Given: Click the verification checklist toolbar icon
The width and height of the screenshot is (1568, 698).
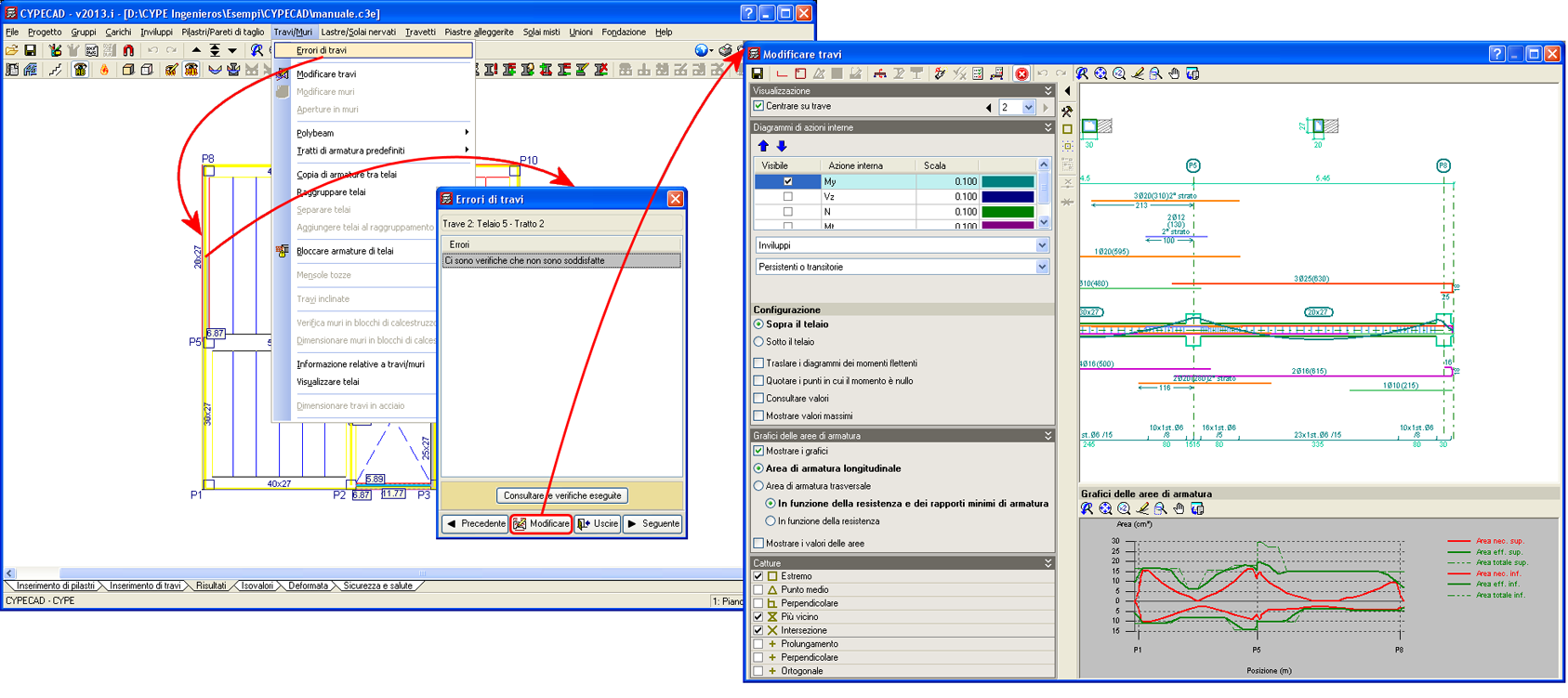Looking at the screenshot, I should tap(977, 73).
